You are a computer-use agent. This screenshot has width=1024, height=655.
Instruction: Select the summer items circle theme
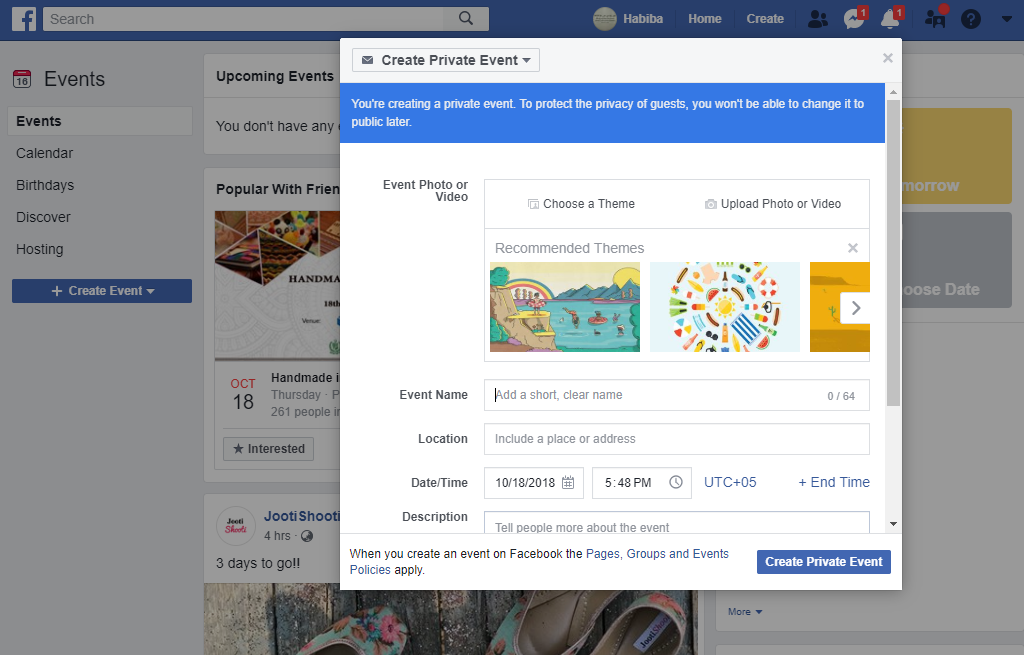(x=725, y=307)
